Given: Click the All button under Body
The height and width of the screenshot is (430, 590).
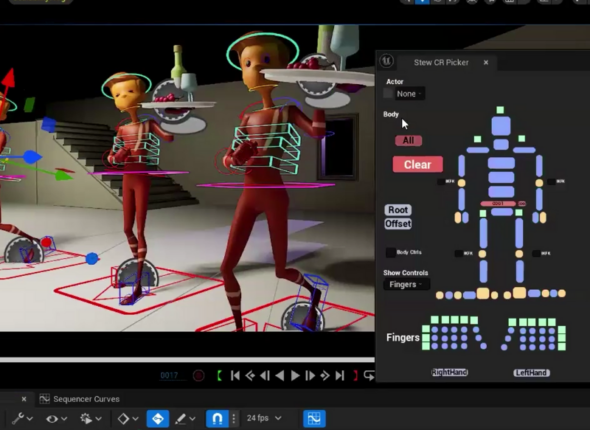Looking at the screenshot, I should point(408,141).
